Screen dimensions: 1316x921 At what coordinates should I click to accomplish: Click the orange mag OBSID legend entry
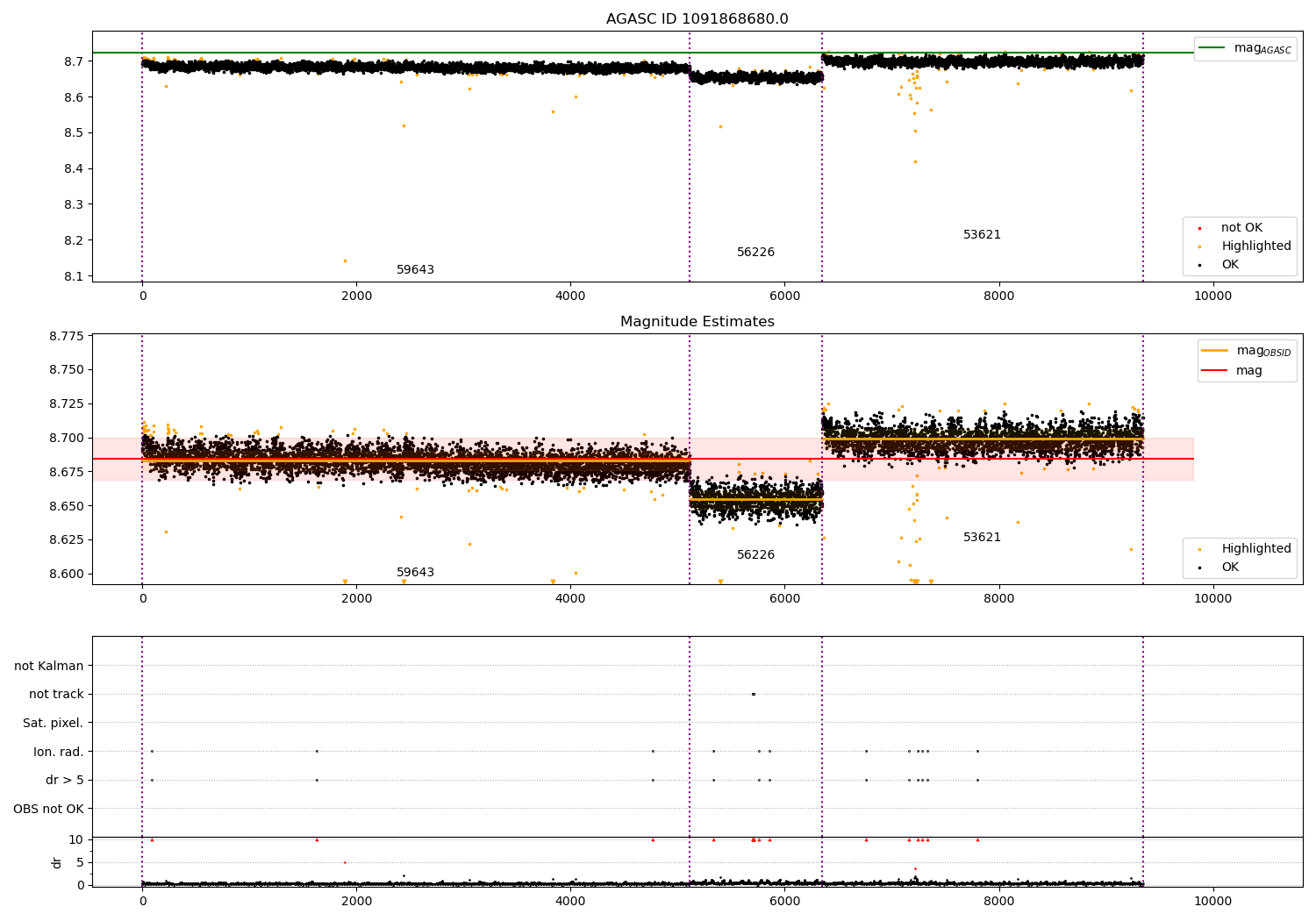click(x=1247, y=351)
